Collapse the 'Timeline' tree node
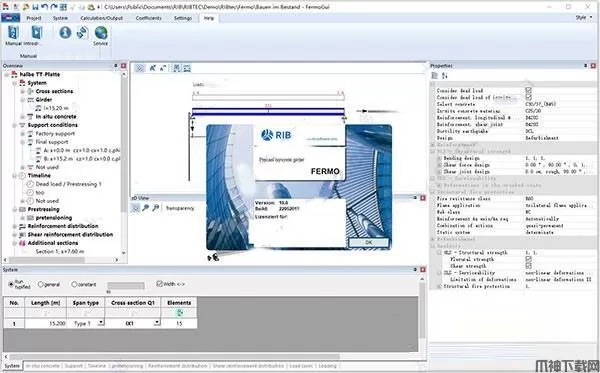 (x=15, y=176)
